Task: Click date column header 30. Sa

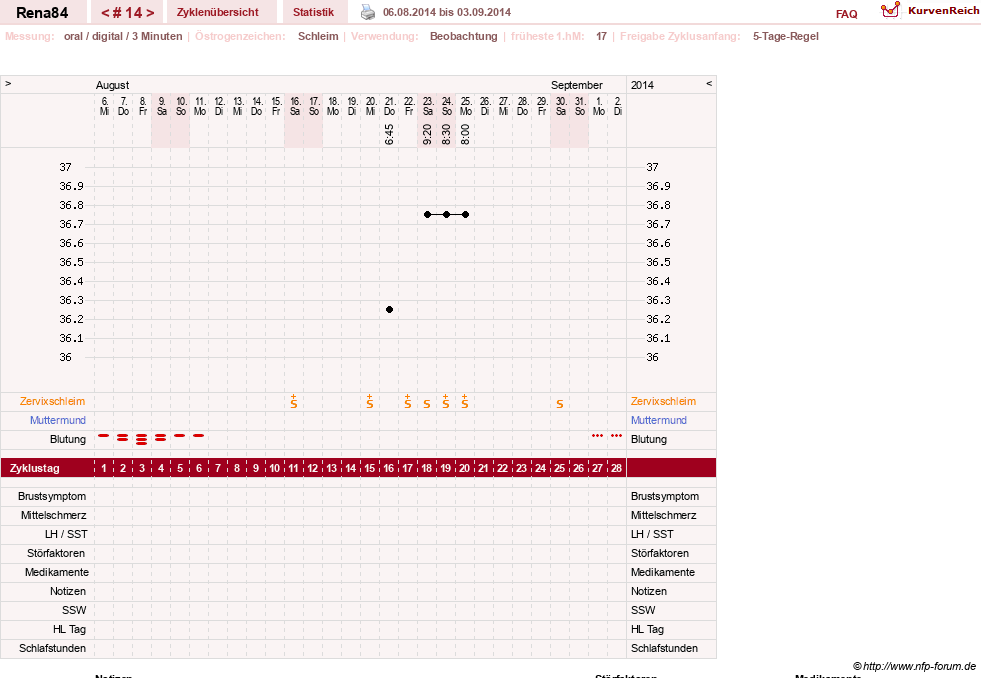Action: pos(561,106)
